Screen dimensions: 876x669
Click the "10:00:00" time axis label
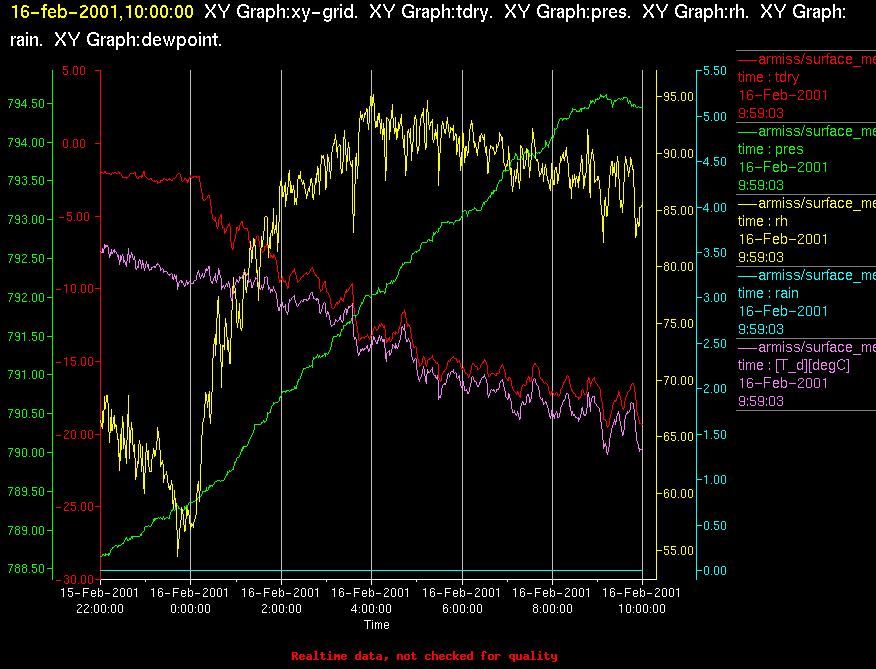642,609
